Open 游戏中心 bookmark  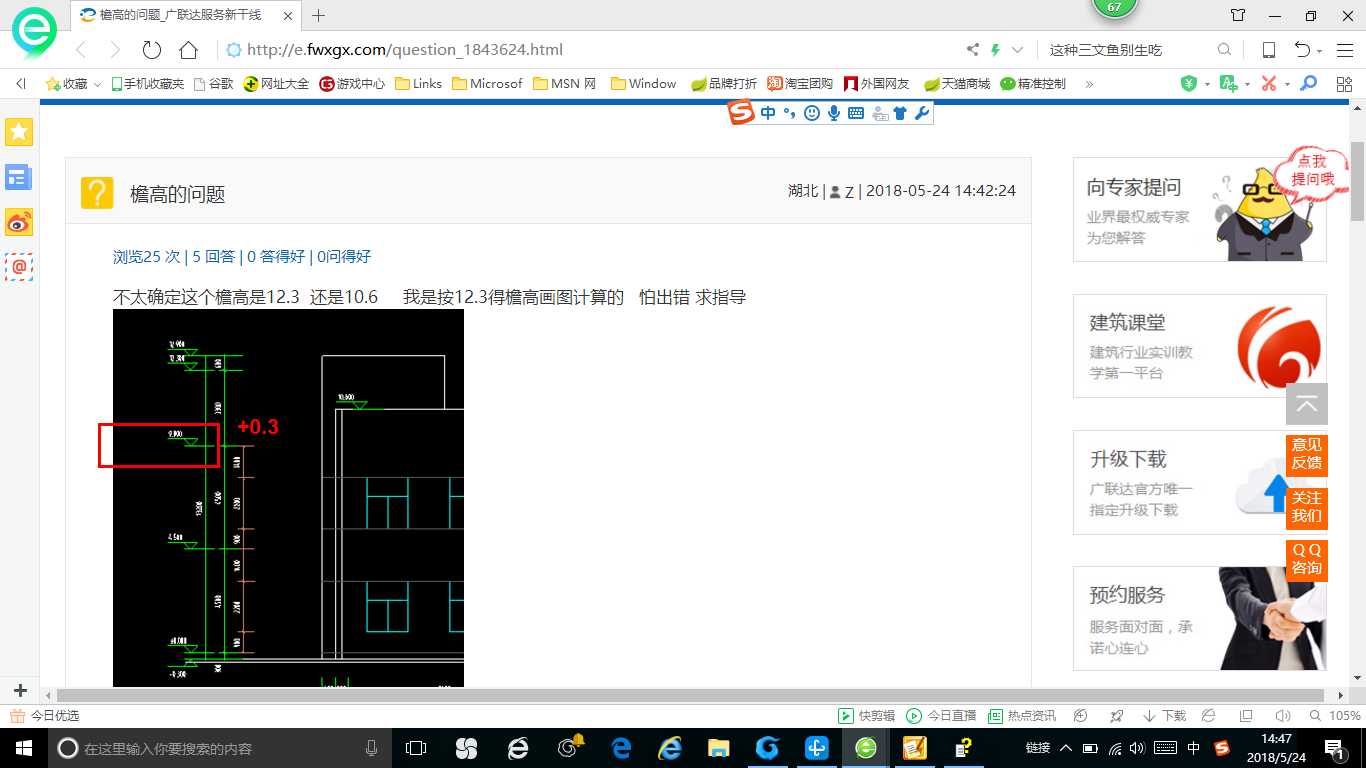pyautogui.click(x=352, y=84)
